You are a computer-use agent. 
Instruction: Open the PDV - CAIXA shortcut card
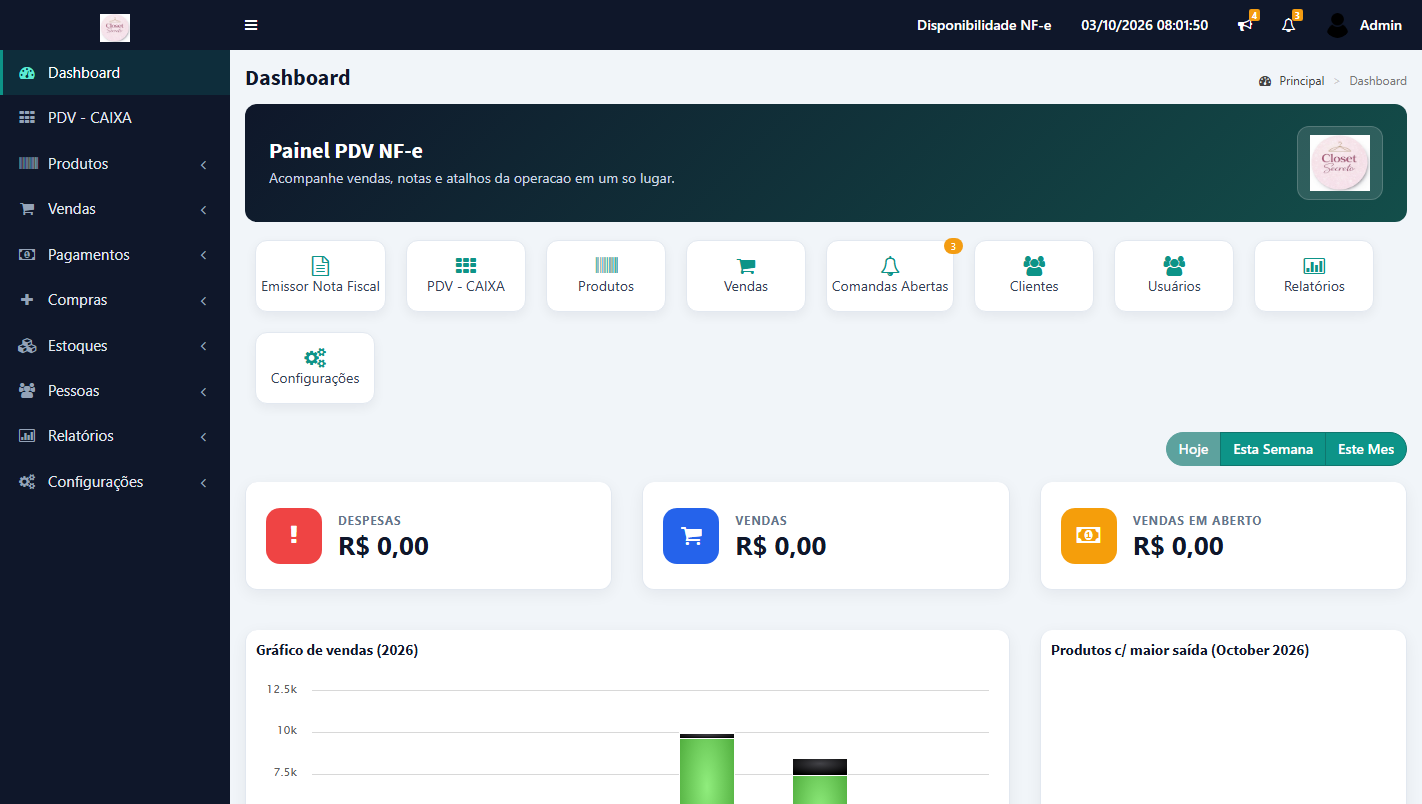(x=466, y=276)
